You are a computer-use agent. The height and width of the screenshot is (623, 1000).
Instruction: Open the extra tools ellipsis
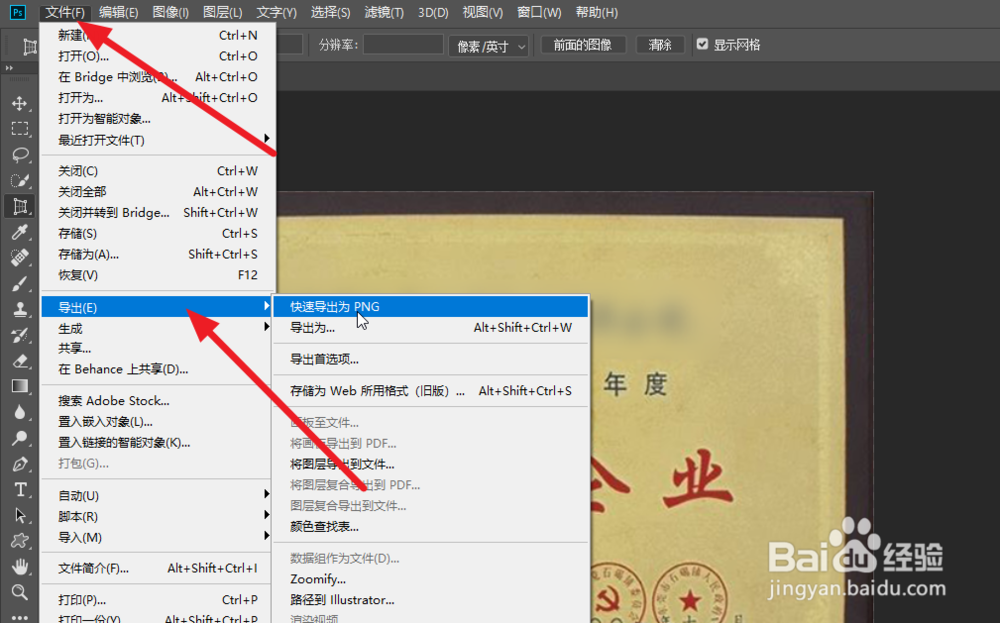click(x=20, y=617)
